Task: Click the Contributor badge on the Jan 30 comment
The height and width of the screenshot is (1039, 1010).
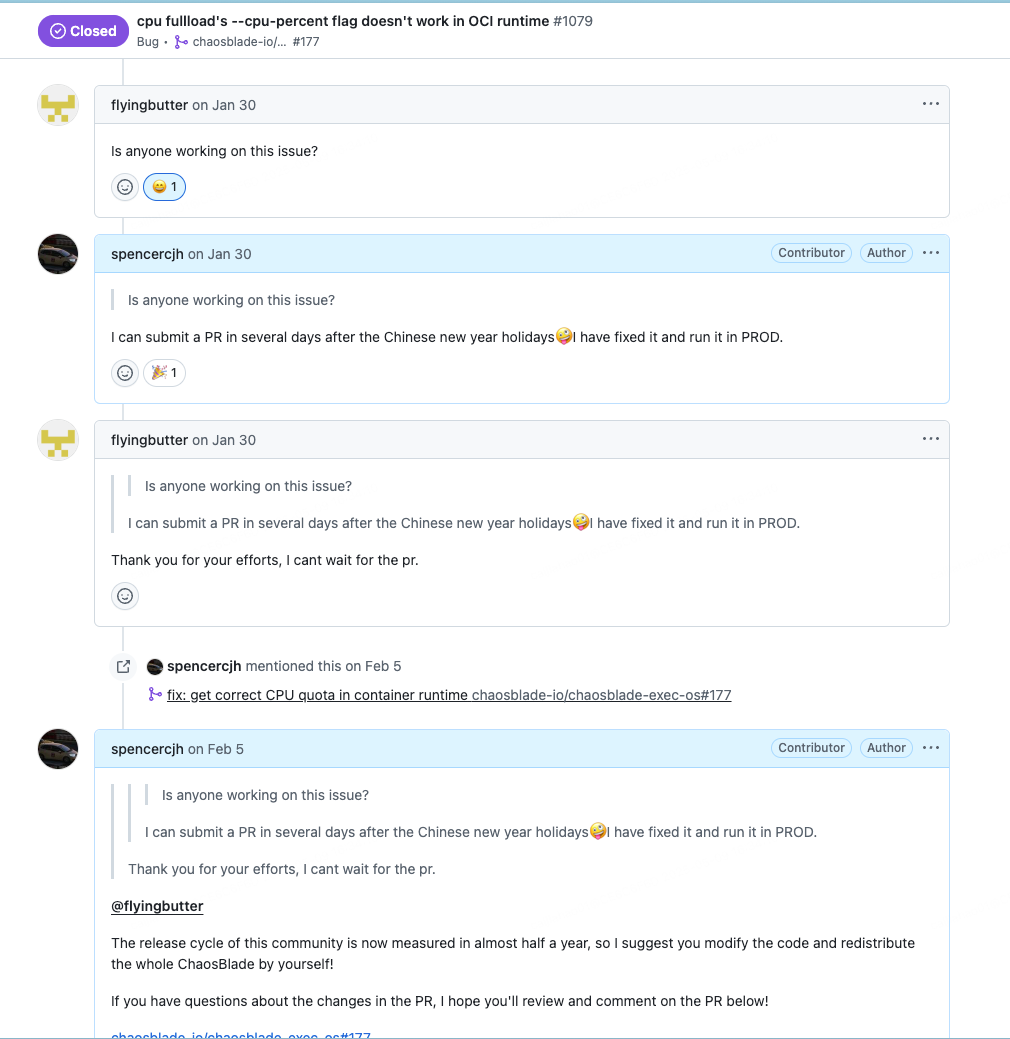Action: 811,253
